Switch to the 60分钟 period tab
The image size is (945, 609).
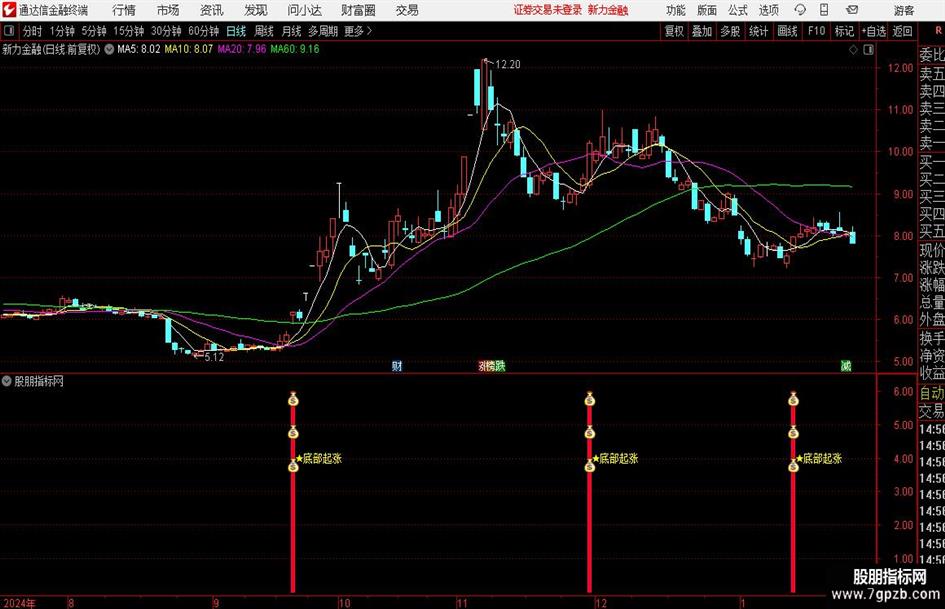pos(204,31)
